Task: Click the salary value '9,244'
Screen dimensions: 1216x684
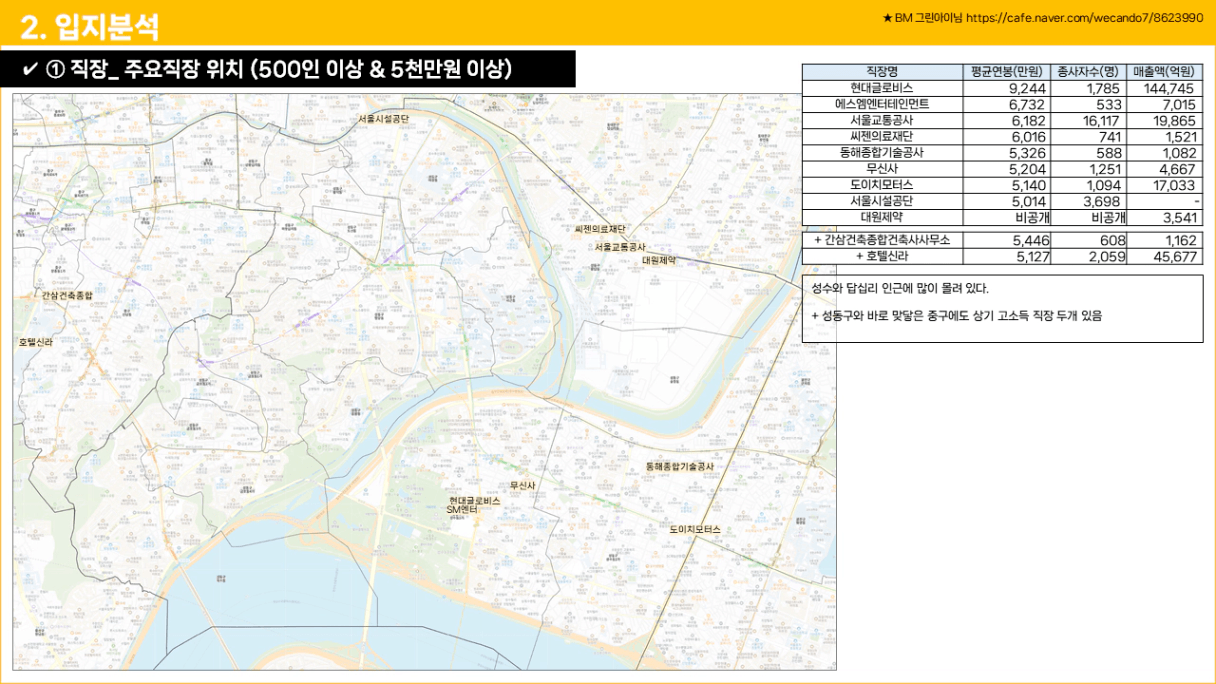Action: point(1028,89)
